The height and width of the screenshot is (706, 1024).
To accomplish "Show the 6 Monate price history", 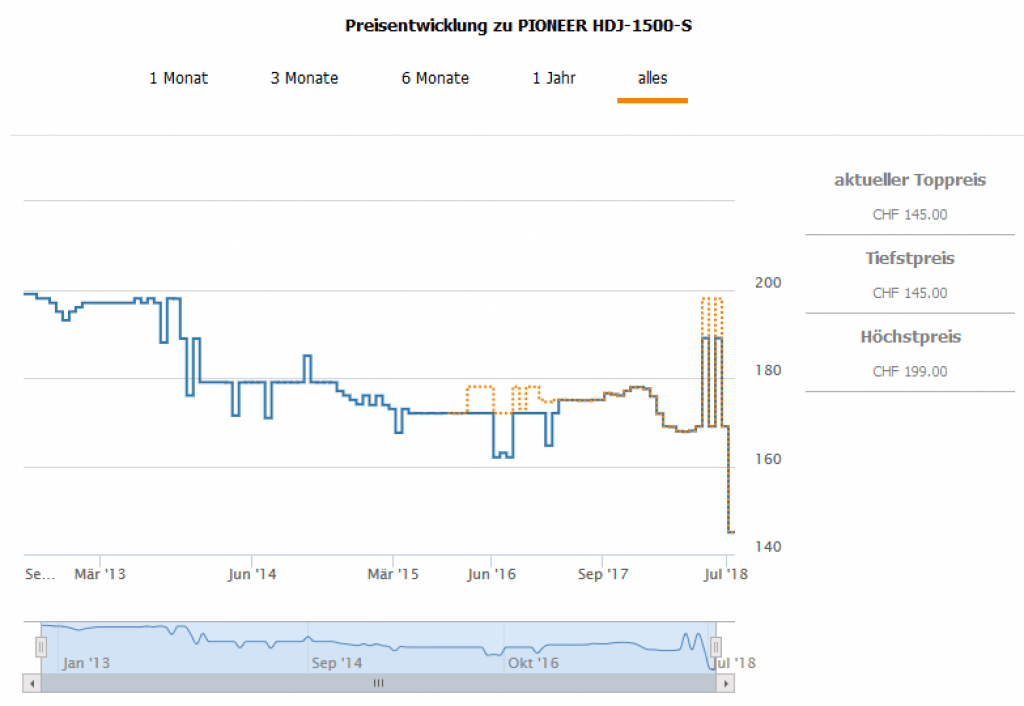I will [x=435, y=78].
